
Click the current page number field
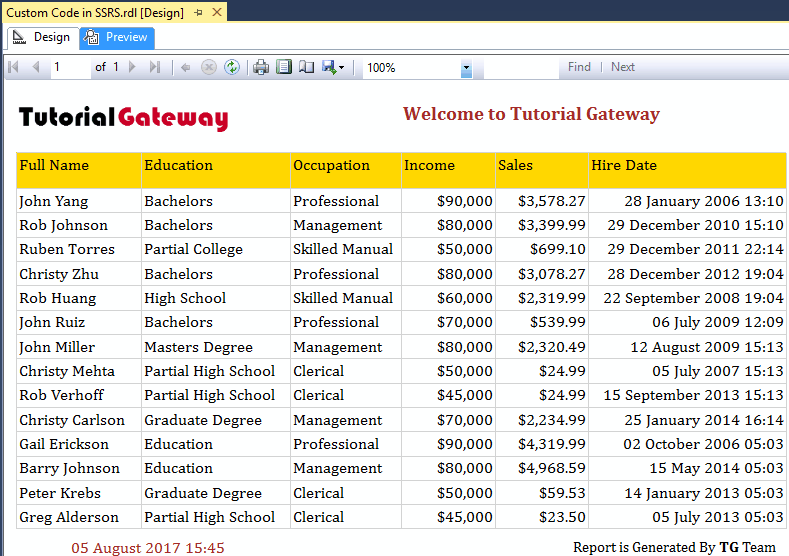[70, 67]
